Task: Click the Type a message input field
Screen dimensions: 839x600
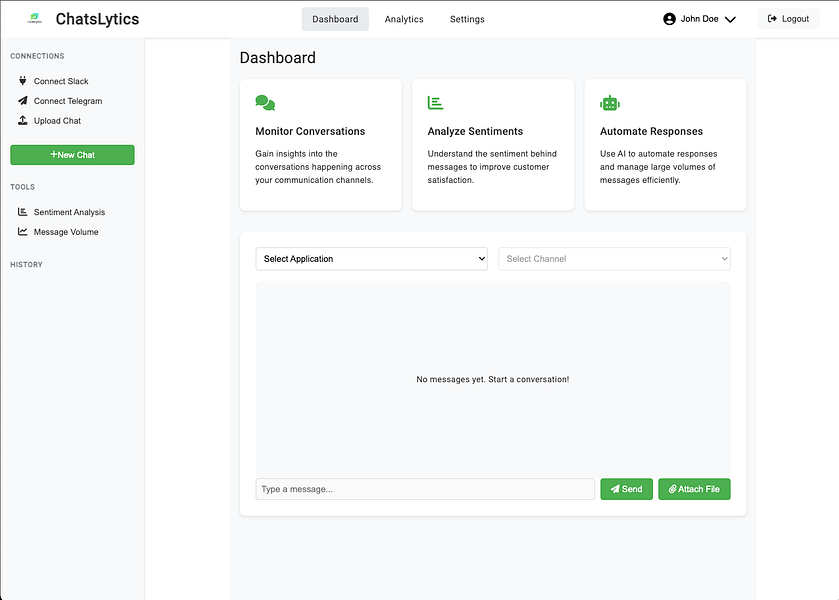Action: pos(425,489)
